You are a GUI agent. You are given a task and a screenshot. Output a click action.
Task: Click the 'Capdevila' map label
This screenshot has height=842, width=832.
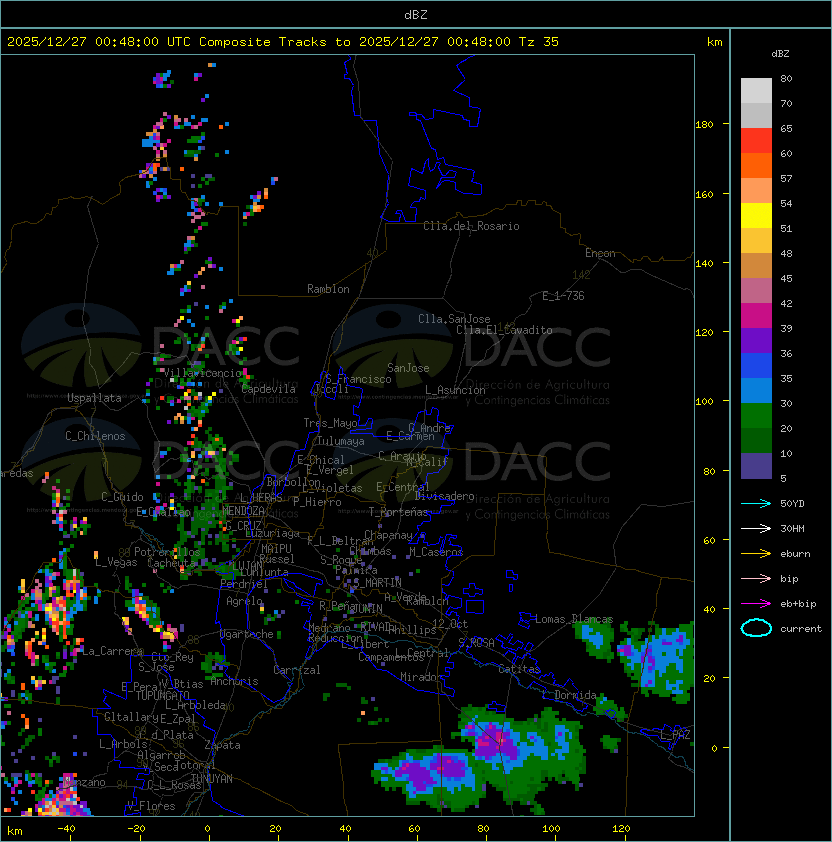(x=269, y=389)
